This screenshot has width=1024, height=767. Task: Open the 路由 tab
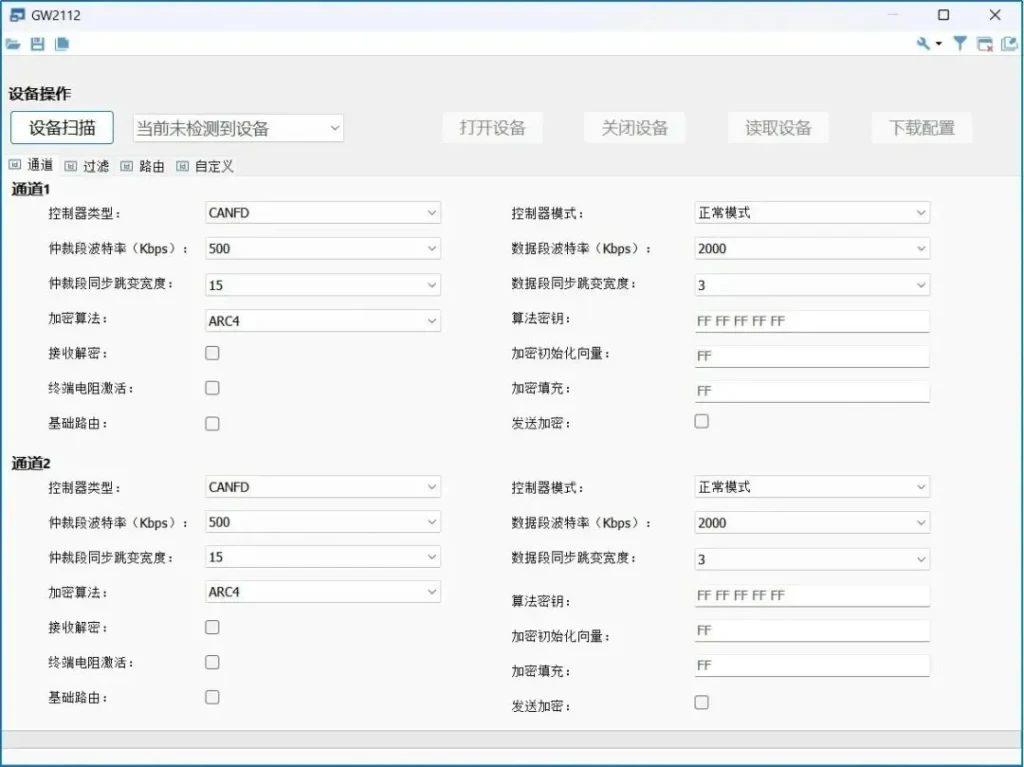tap(144, 167)
